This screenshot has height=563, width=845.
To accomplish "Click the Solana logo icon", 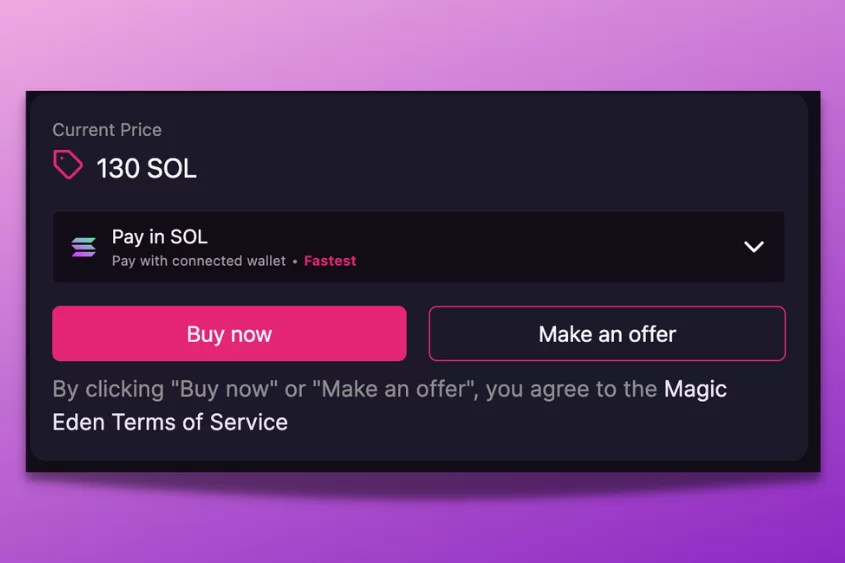I will point(84,247).
